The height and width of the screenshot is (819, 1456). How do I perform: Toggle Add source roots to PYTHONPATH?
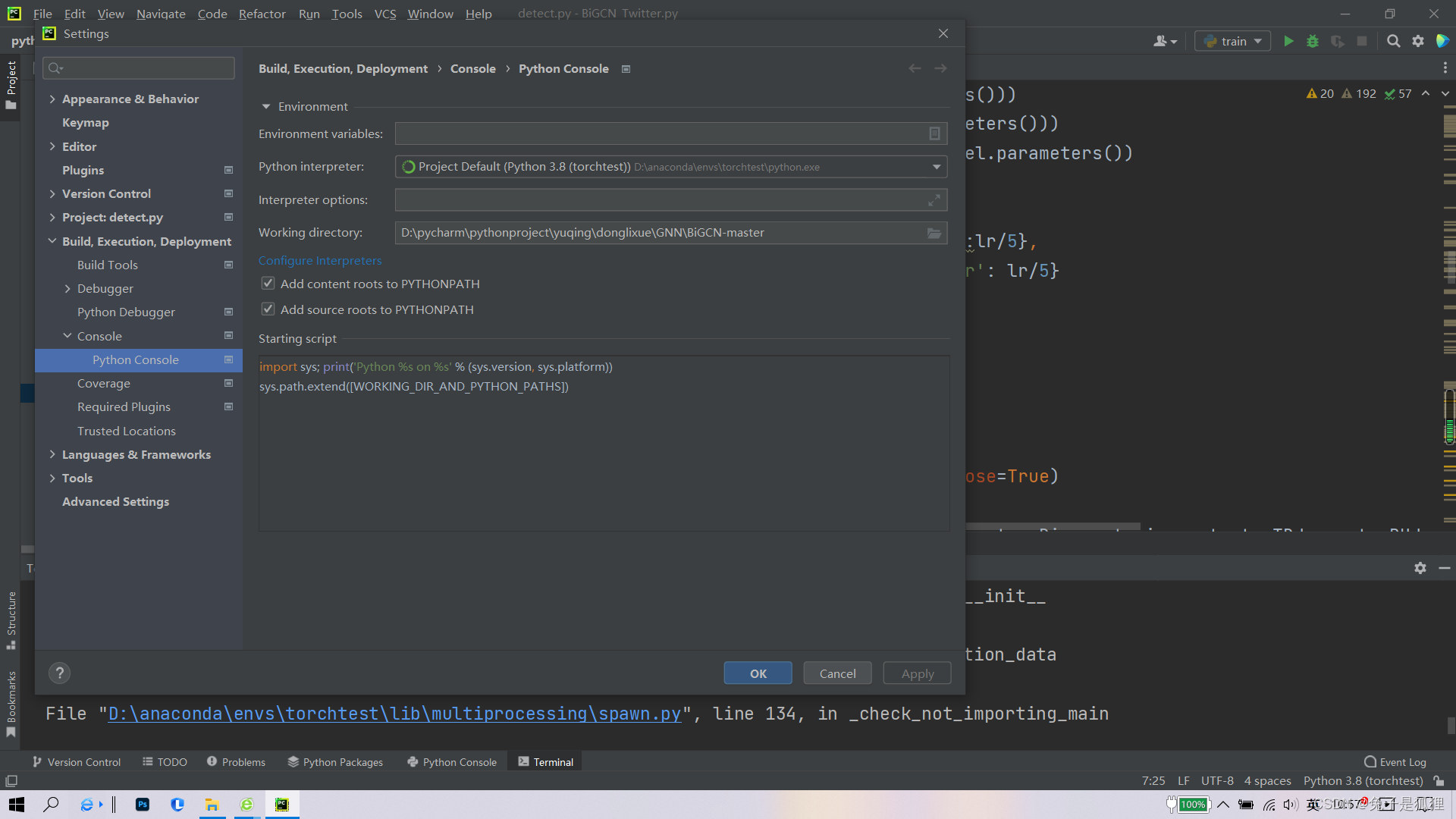[268, 309]
